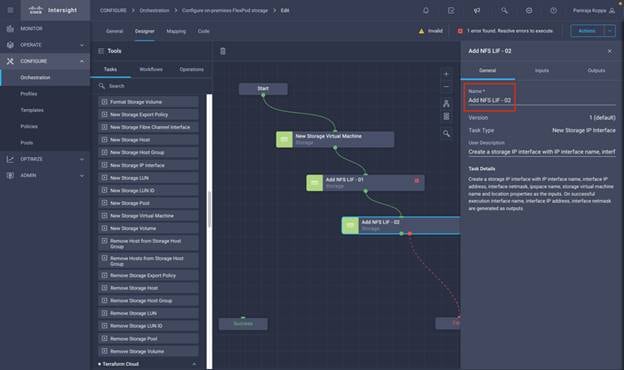Zoom out the canvas with minus icon
The height and width of the screenshot is (370, 624).
tap(446, 87)
